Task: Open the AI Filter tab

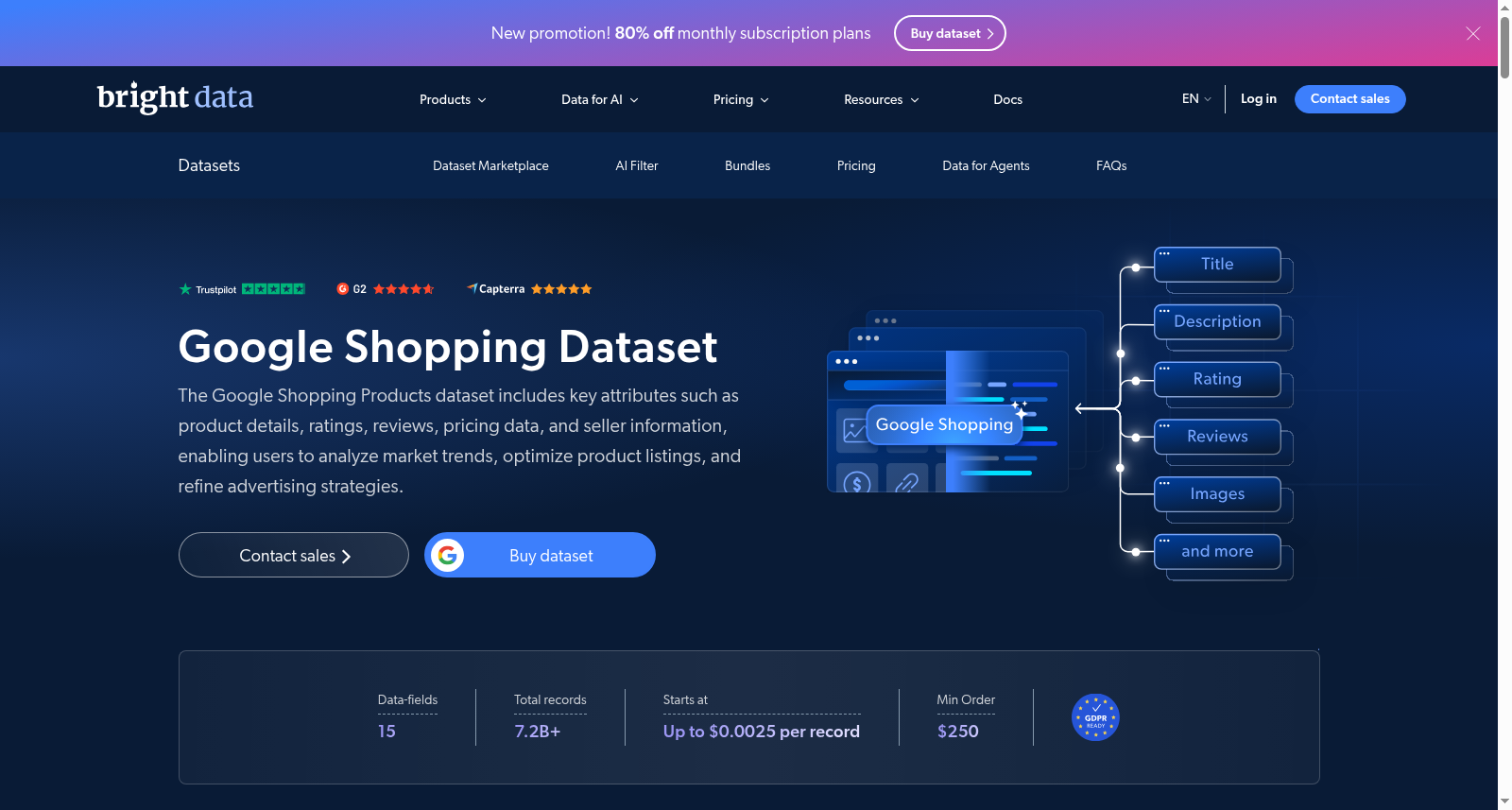Action: pyautogui.click(x=637, y=165)
